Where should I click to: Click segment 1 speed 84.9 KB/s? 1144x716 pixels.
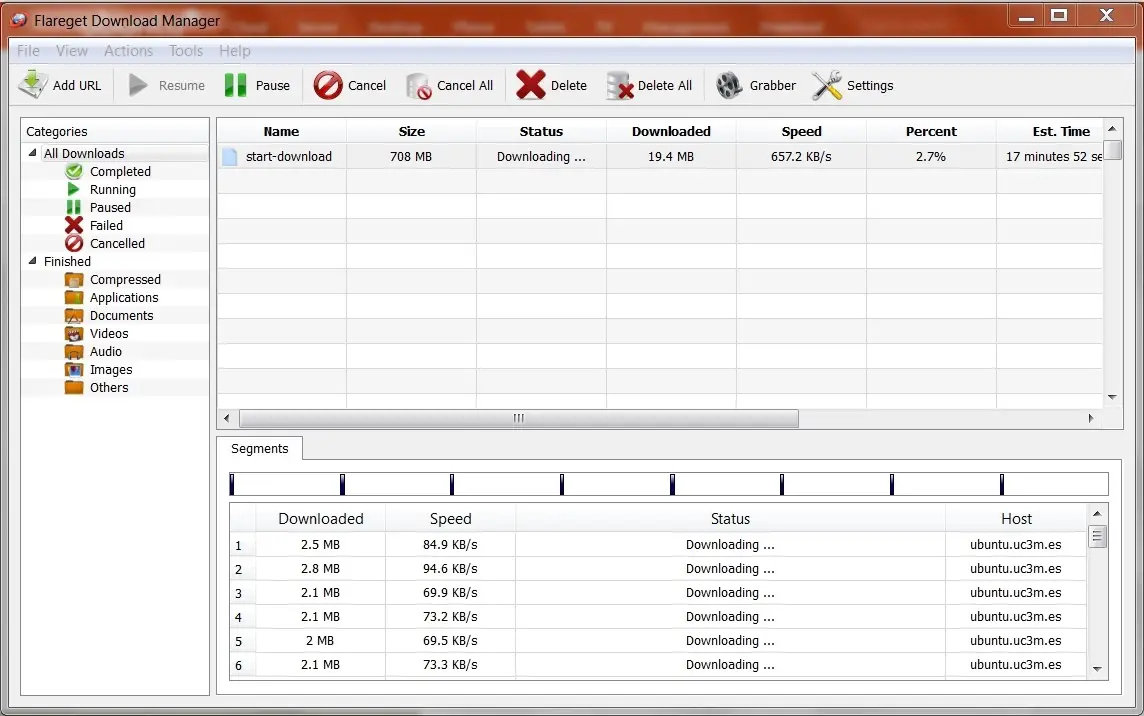[x=450, y=544]
